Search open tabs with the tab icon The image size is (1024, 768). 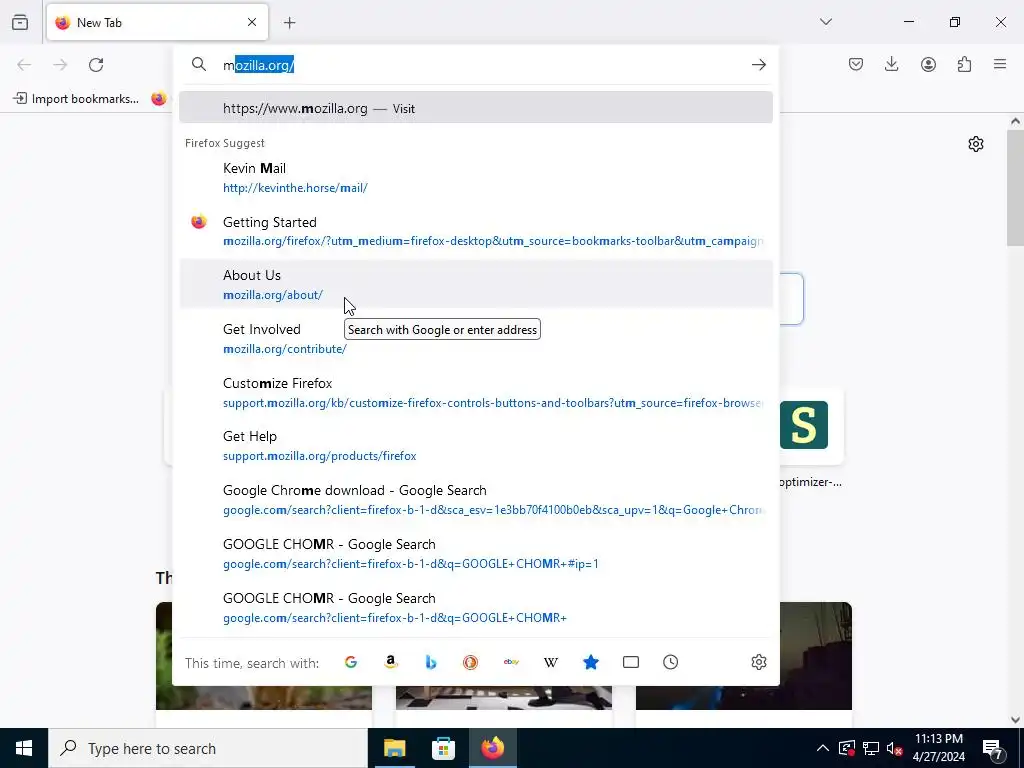tap(631, 662)
